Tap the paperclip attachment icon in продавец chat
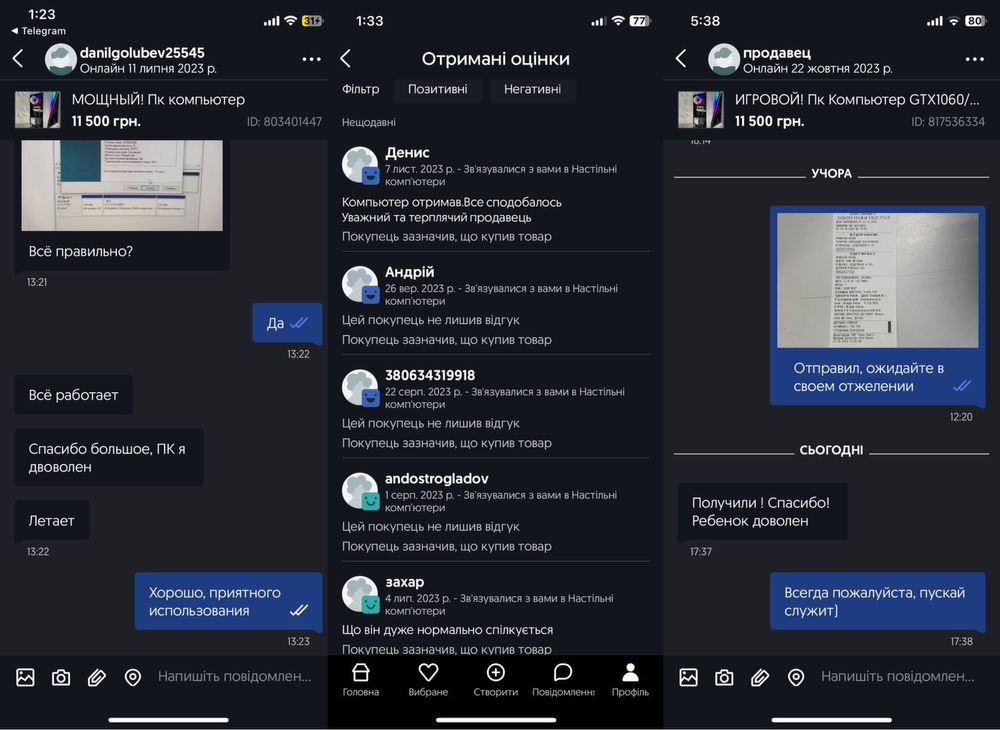Image resolution: width=1000 pixels, height=730 pixels. coord(760,676)
